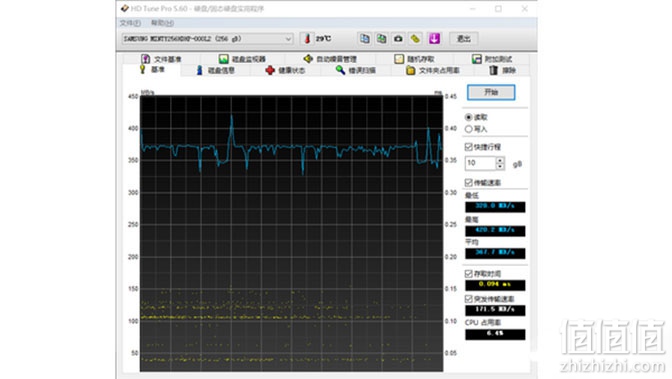Select the Read (读取) radio button
The height and width of the screenshot is (379, 672).
[x=468, y=117]
